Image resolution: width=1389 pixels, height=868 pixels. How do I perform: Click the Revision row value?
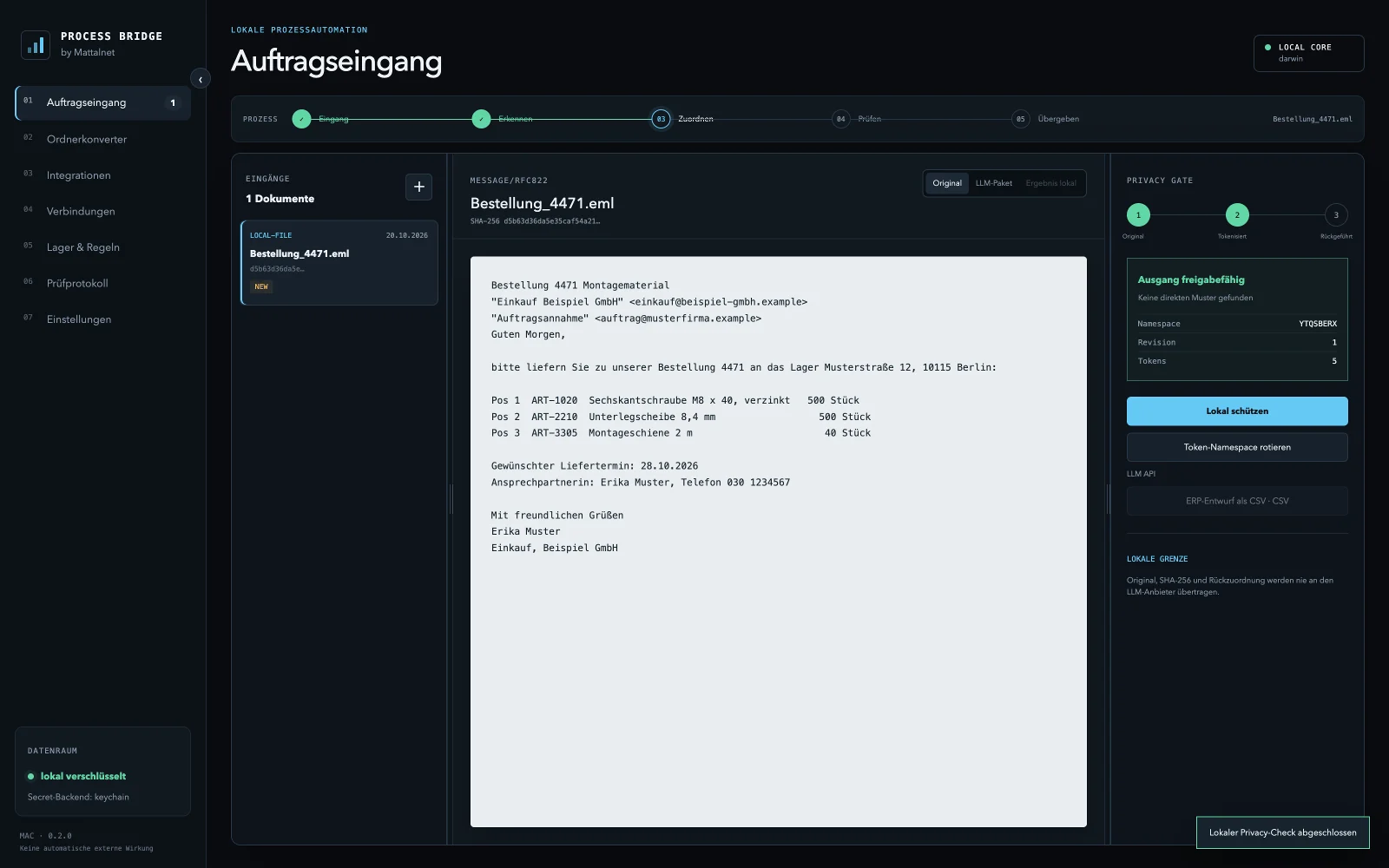pyautogui.click(x=1334, y=343)
